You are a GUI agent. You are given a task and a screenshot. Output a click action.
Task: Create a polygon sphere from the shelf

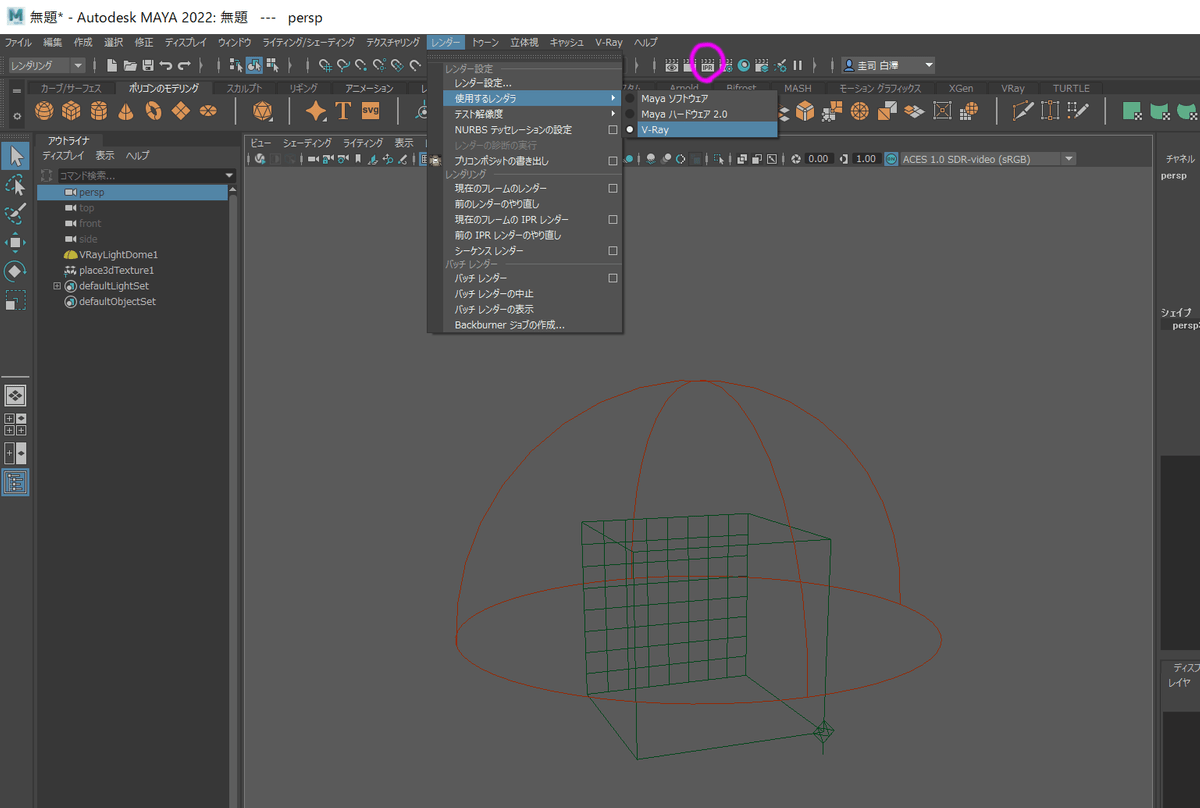pyautogui.click(x=44, y=110)
